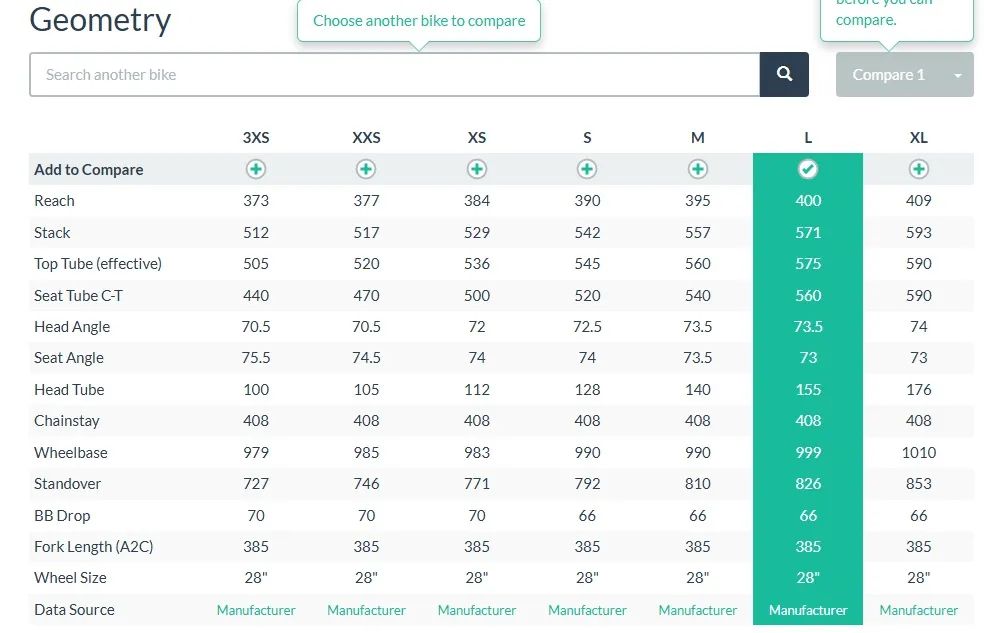Uncheck the selected L size checkmark
The height and width of the screenshot is (633, 984).
(x=808, y=169)
